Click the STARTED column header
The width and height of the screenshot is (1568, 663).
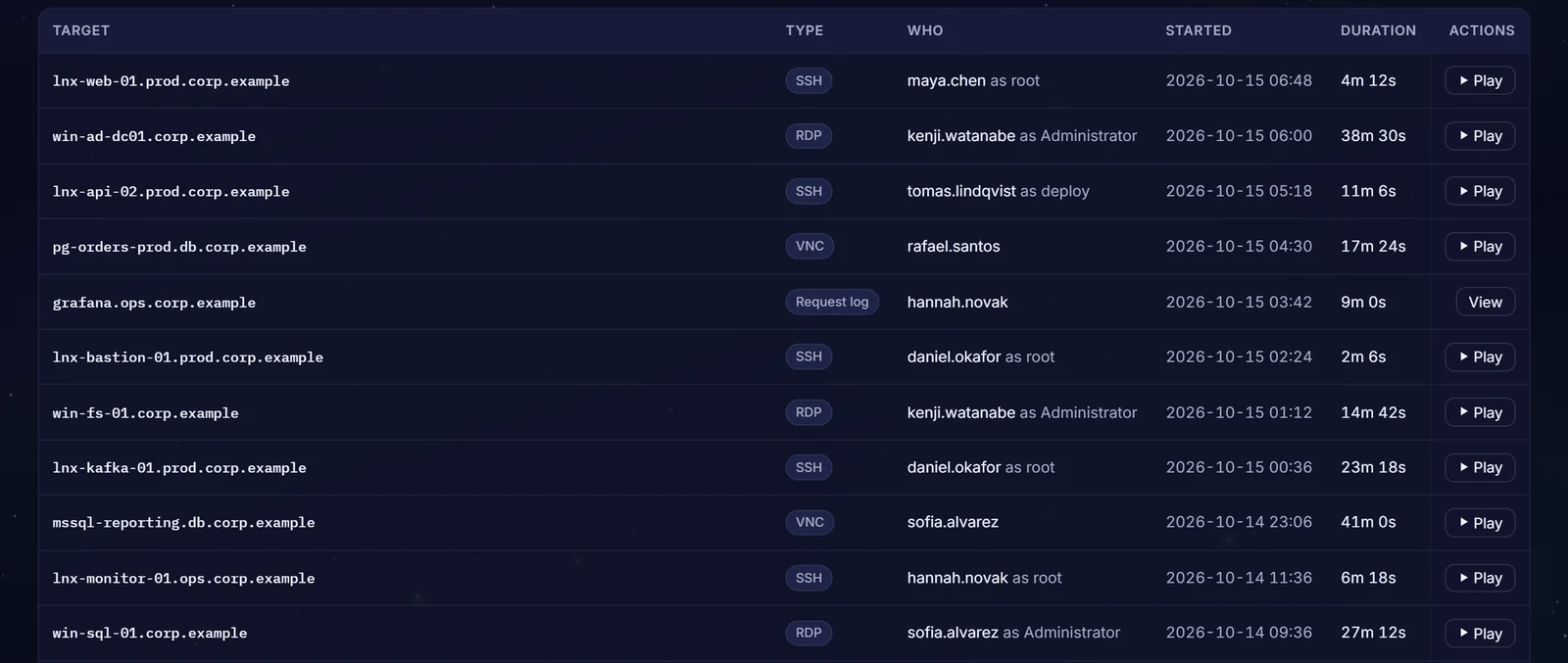(1199, 30)
